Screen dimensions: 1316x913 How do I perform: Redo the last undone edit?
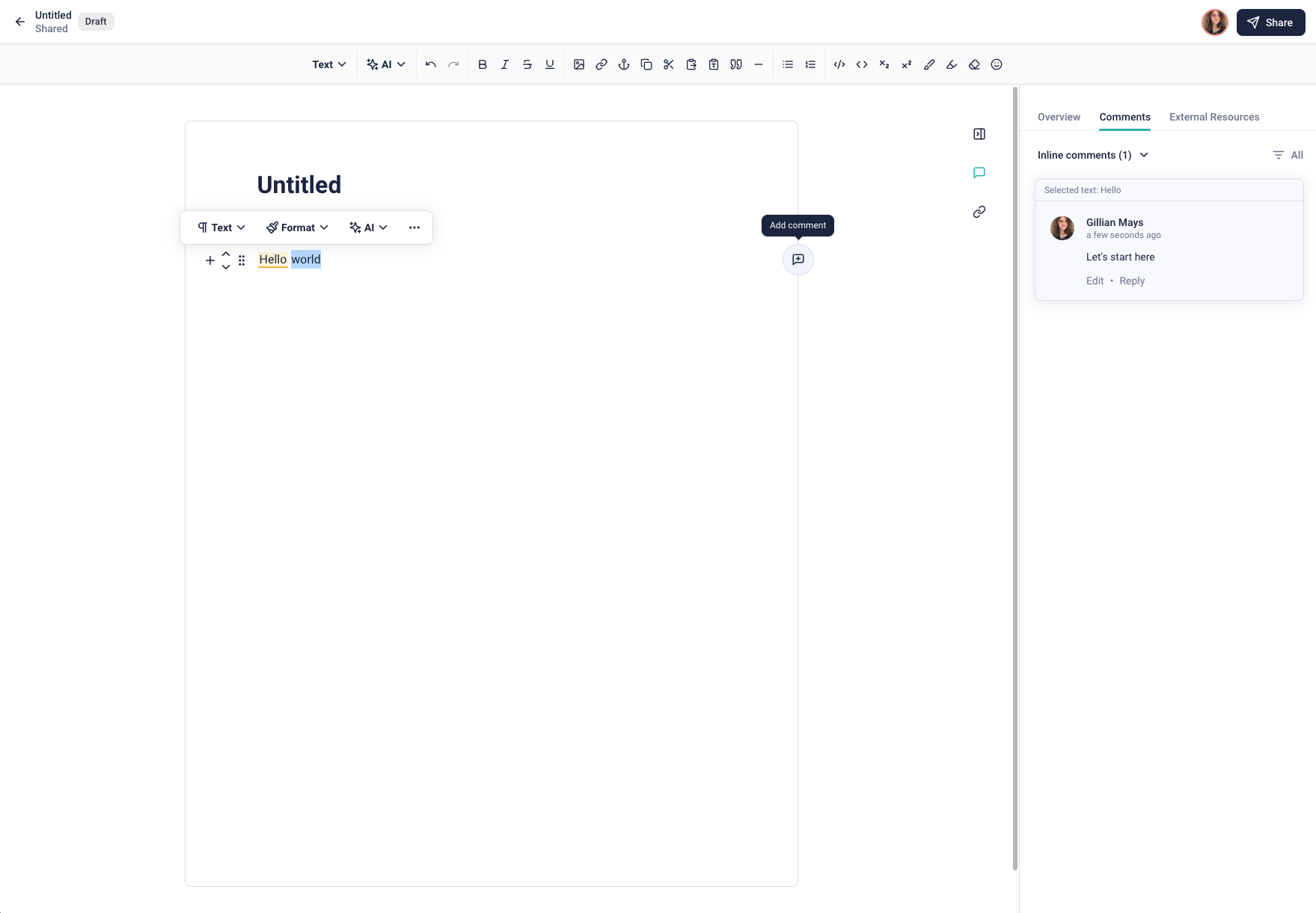point(453,64)
